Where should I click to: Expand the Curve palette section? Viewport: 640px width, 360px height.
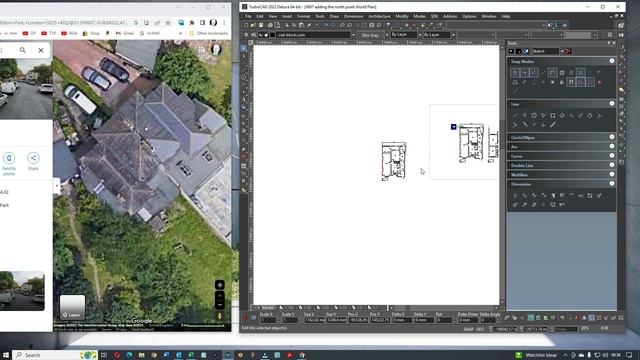[x=611, y=156]
